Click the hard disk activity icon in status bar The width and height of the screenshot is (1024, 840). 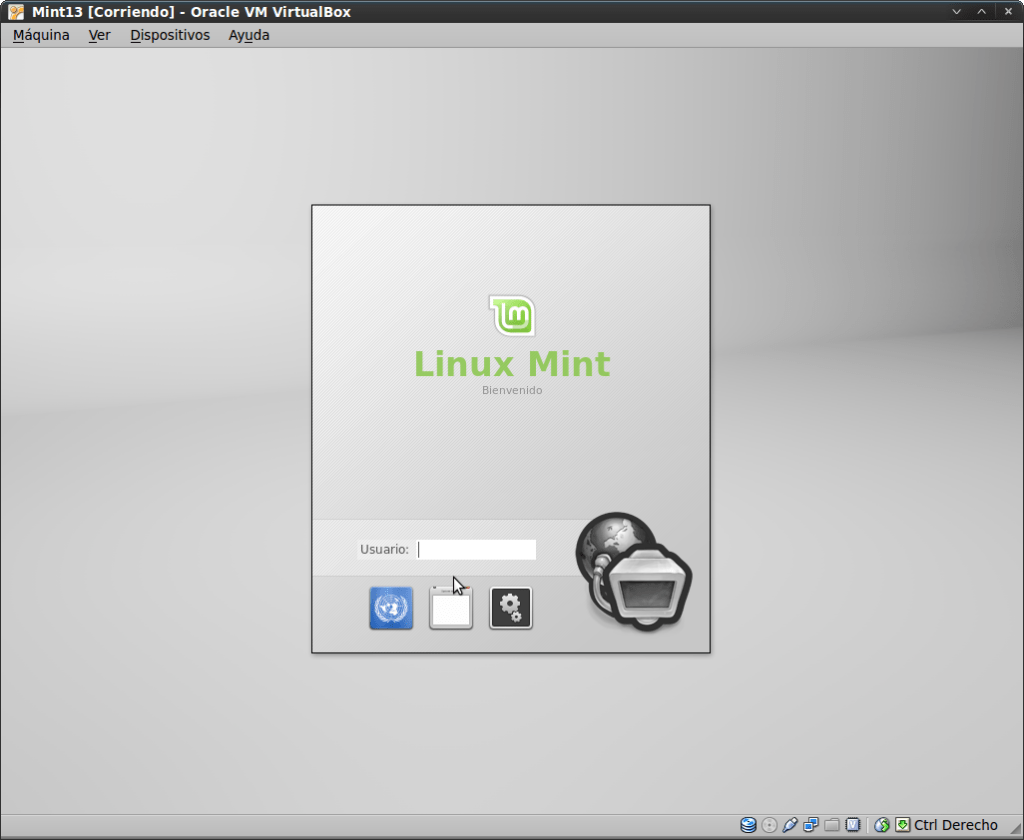tap(747, 825)
